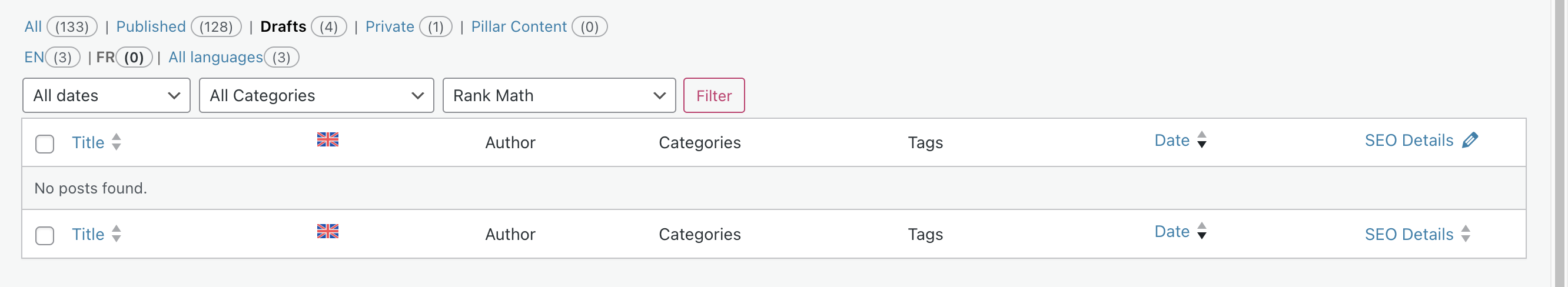Expand the All Categories dropdown
1568x287 pixels.
pos(316,95)
